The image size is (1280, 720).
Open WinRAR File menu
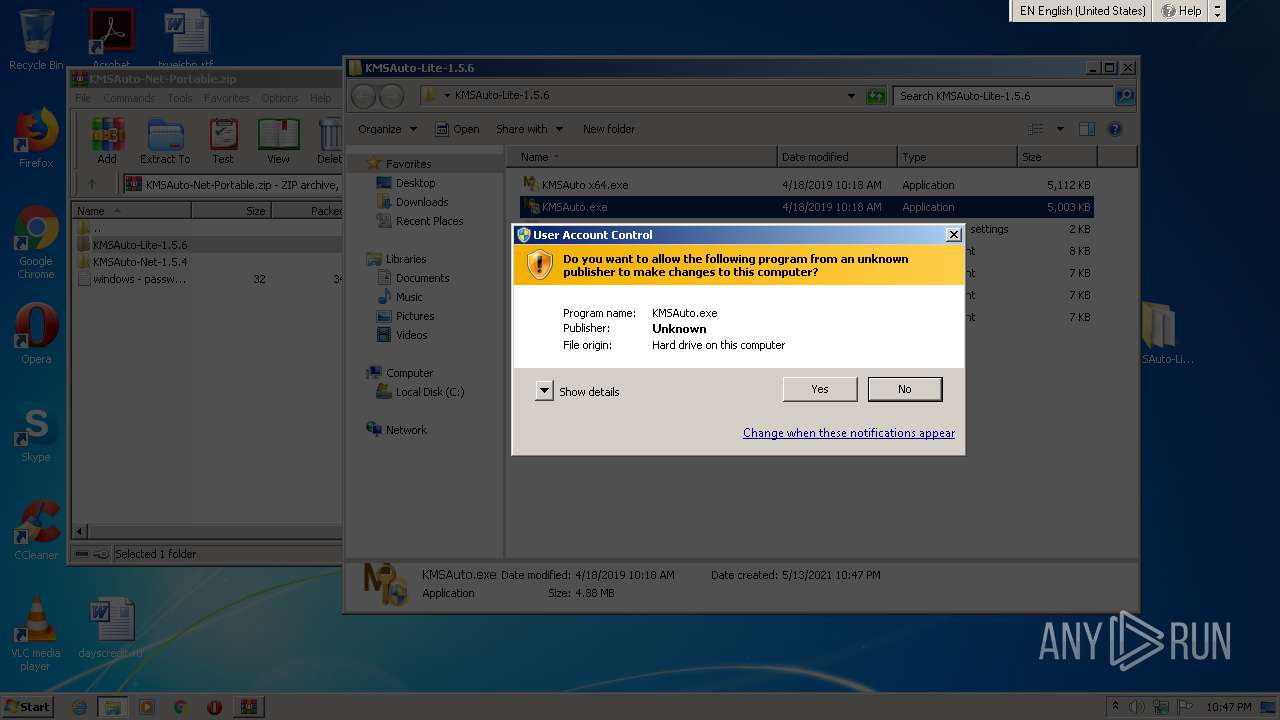coord(83,98)
